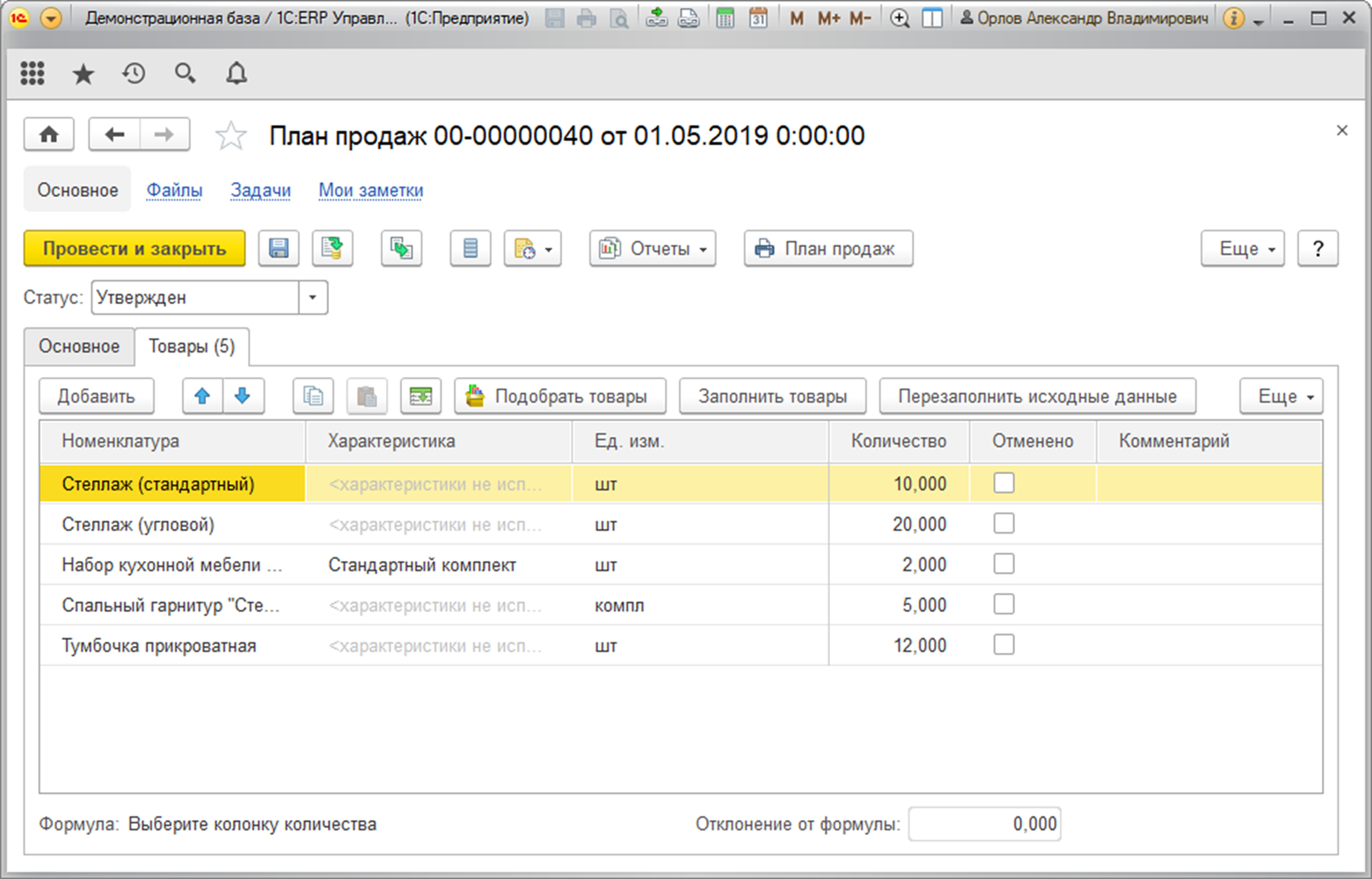The image size is (1372, 879).
Task: Open create-based-on dropdown button
Action: click(x=533, y=249)
